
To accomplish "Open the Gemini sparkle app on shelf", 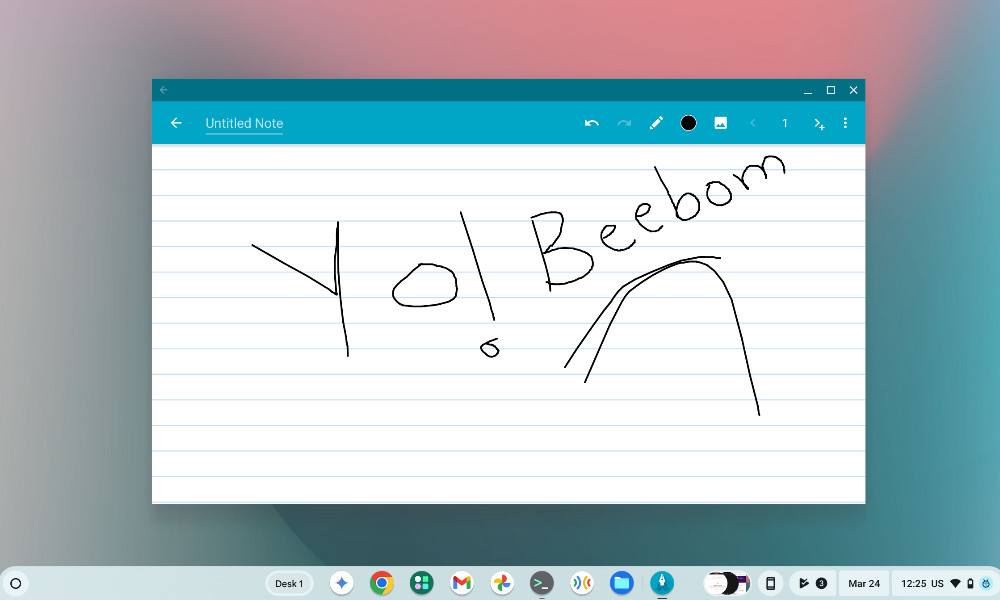I will [x=342, y=583].
